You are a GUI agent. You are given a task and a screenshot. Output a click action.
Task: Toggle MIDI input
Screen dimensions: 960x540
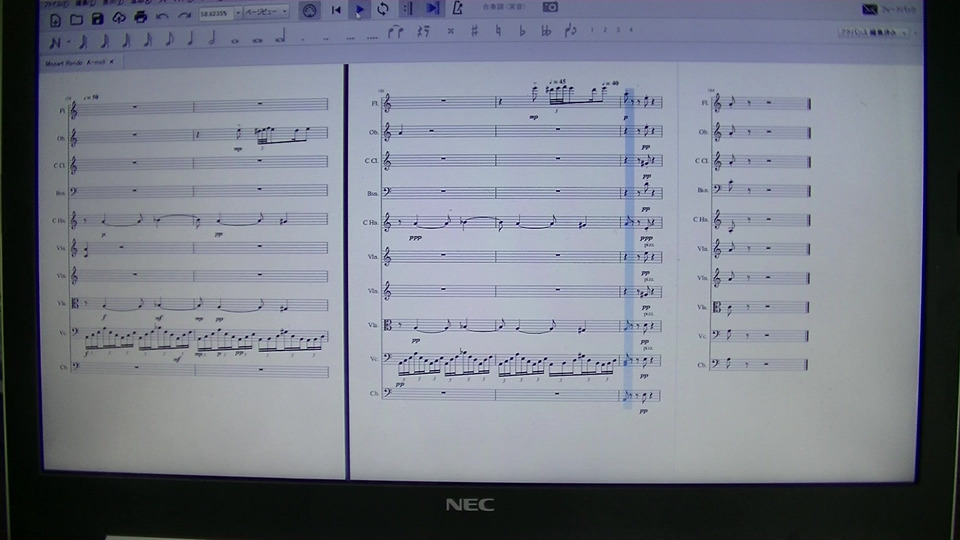pyautogui.click(x=309, y=10)
